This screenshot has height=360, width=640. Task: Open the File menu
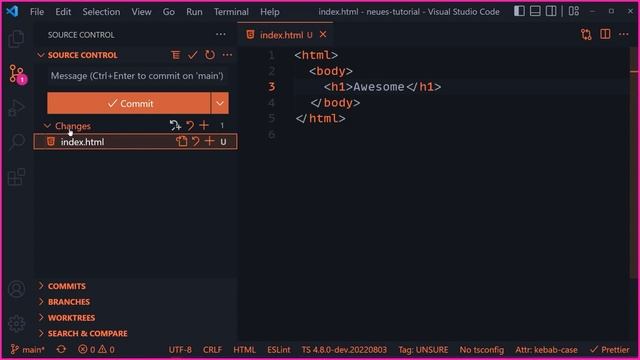[37, 11]
